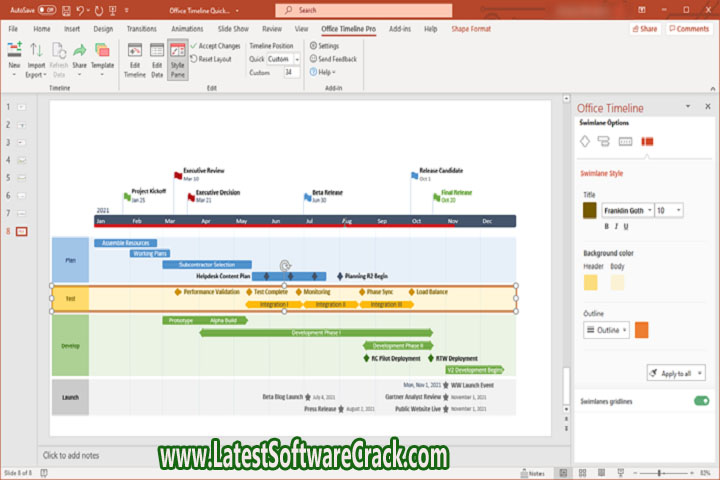
Task: Toggle Notes in status bar
Action: (x=533, y=473)
